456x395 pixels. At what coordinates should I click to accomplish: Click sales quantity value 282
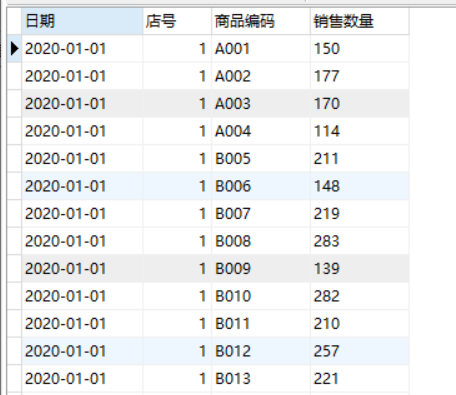(x=327, y=296)
